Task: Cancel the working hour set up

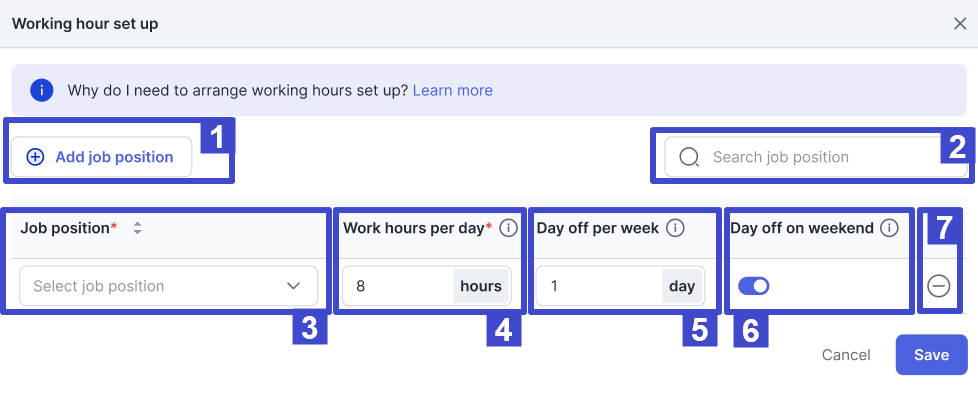Action: pos(846,355)
